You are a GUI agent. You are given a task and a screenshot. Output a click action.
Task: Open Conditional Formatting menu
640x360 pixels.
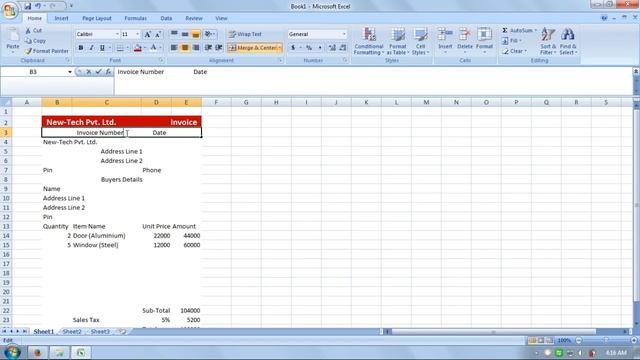(x=369, y=41)
